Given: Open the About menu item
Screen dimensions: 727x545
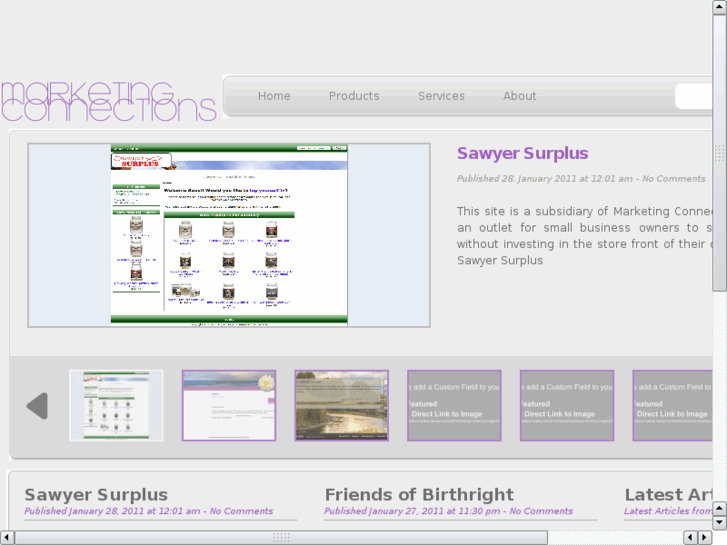Looking at the screenshot, I should (520, 96).
